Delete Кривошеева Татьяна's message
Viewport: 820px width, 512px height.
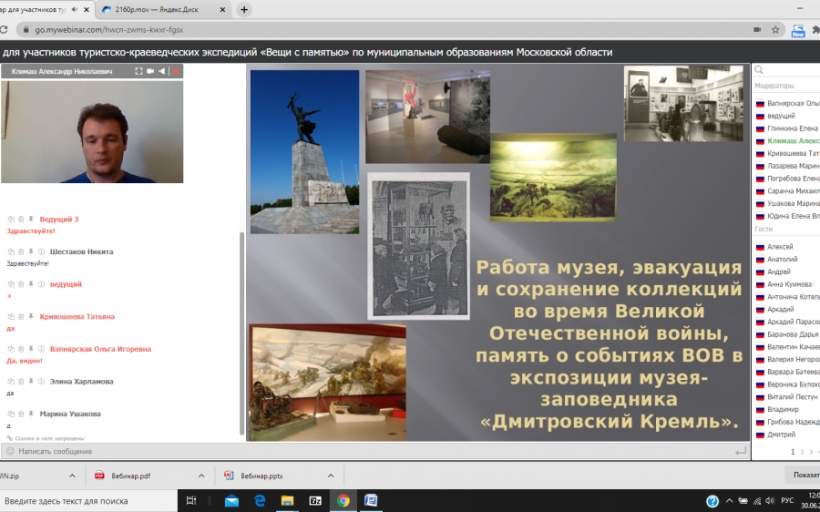21,316
